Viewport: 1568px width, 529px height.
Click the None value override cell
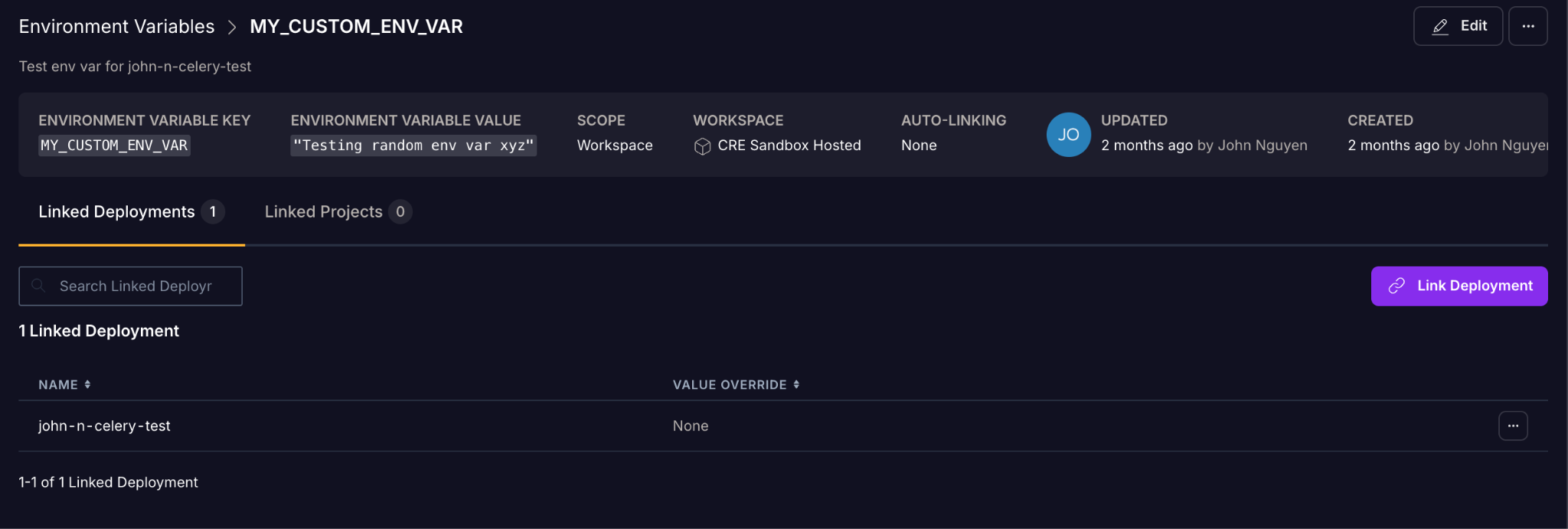[x=691, y=426]
